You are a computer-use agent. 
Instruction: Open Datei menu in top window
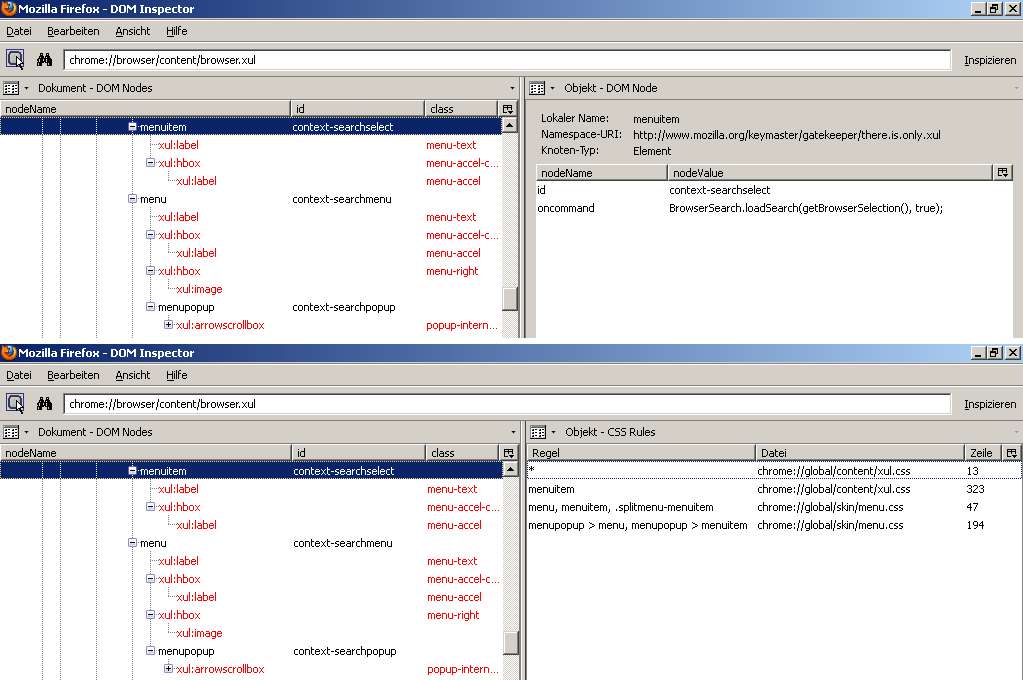(19, 31)
